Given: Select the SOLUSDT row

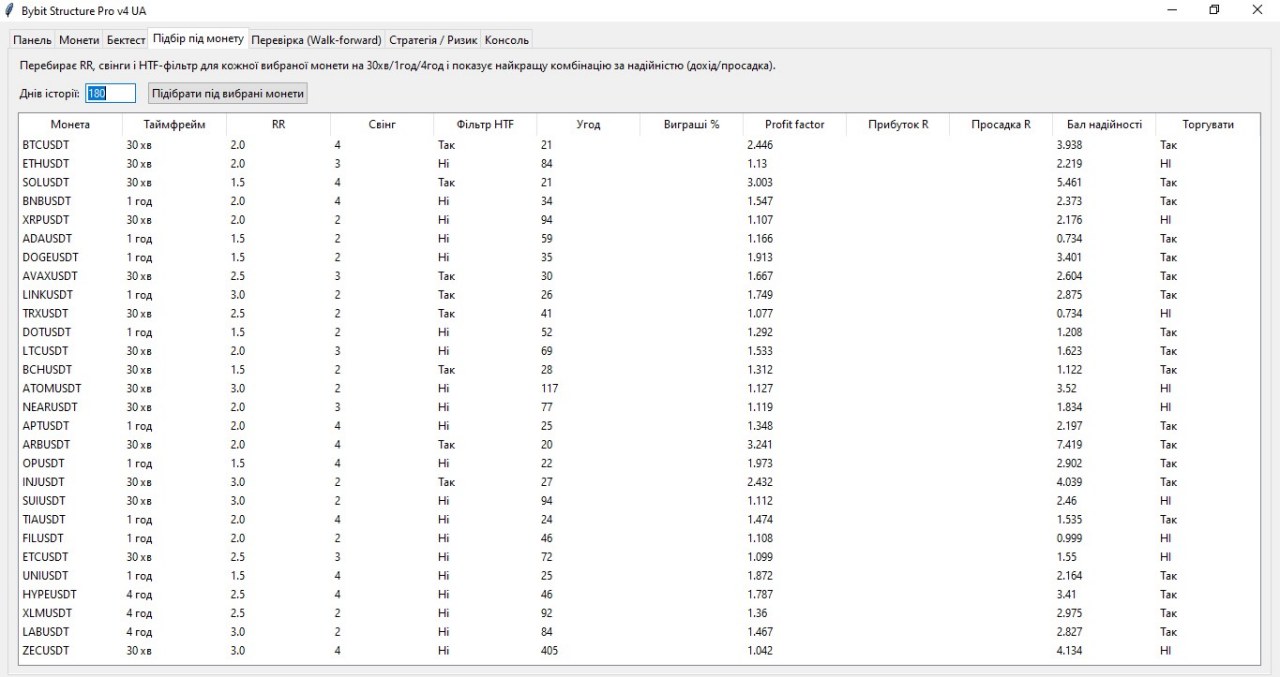Looking at the screenshot, I should [x=639, y=183].
